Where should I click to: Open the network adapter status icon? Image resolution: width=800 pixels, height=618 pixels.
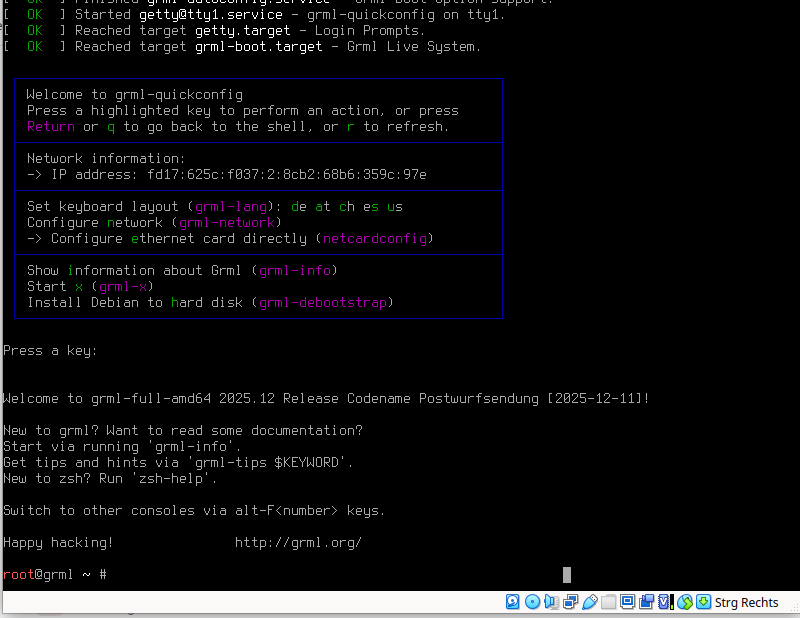point(571,602)
